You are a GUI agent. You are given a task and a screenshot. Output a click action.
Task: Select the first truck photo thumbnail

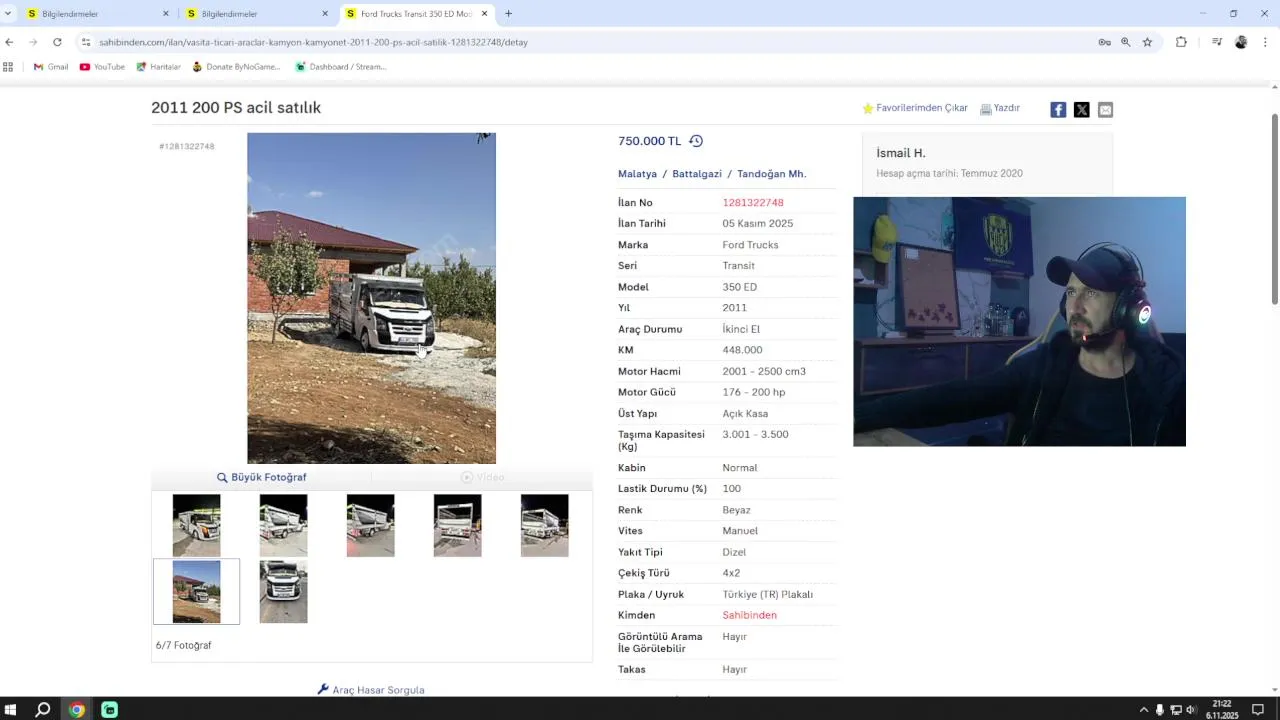[x=196, y=525]
